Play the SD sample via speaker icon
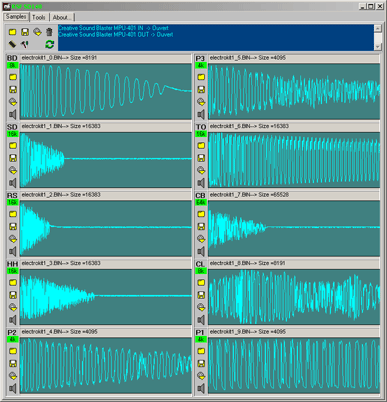The width and height of the screenshot is (387, 402). click(13, 183)
